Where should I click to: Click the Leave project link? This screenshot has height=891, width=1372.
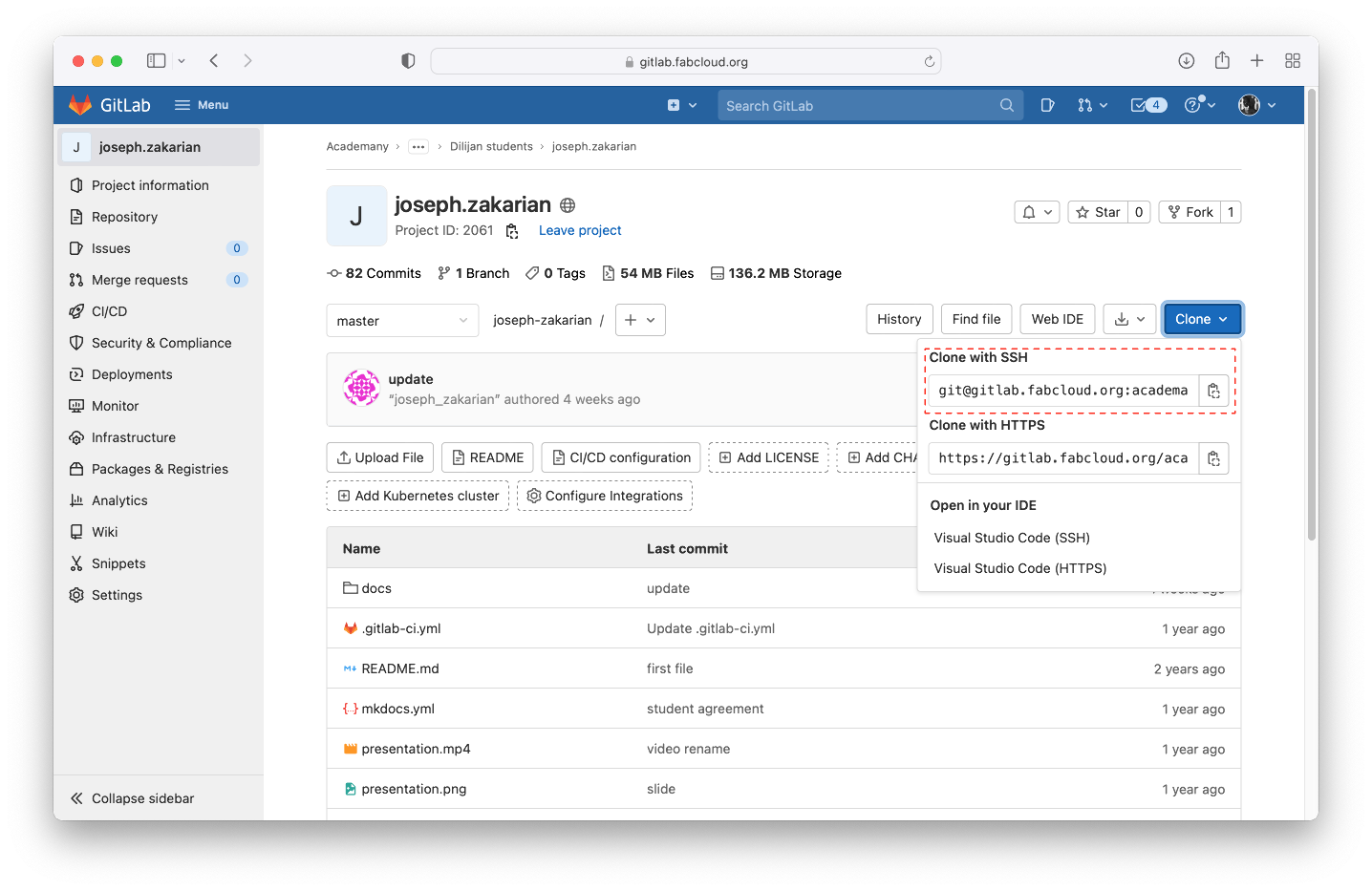(579, 230)
